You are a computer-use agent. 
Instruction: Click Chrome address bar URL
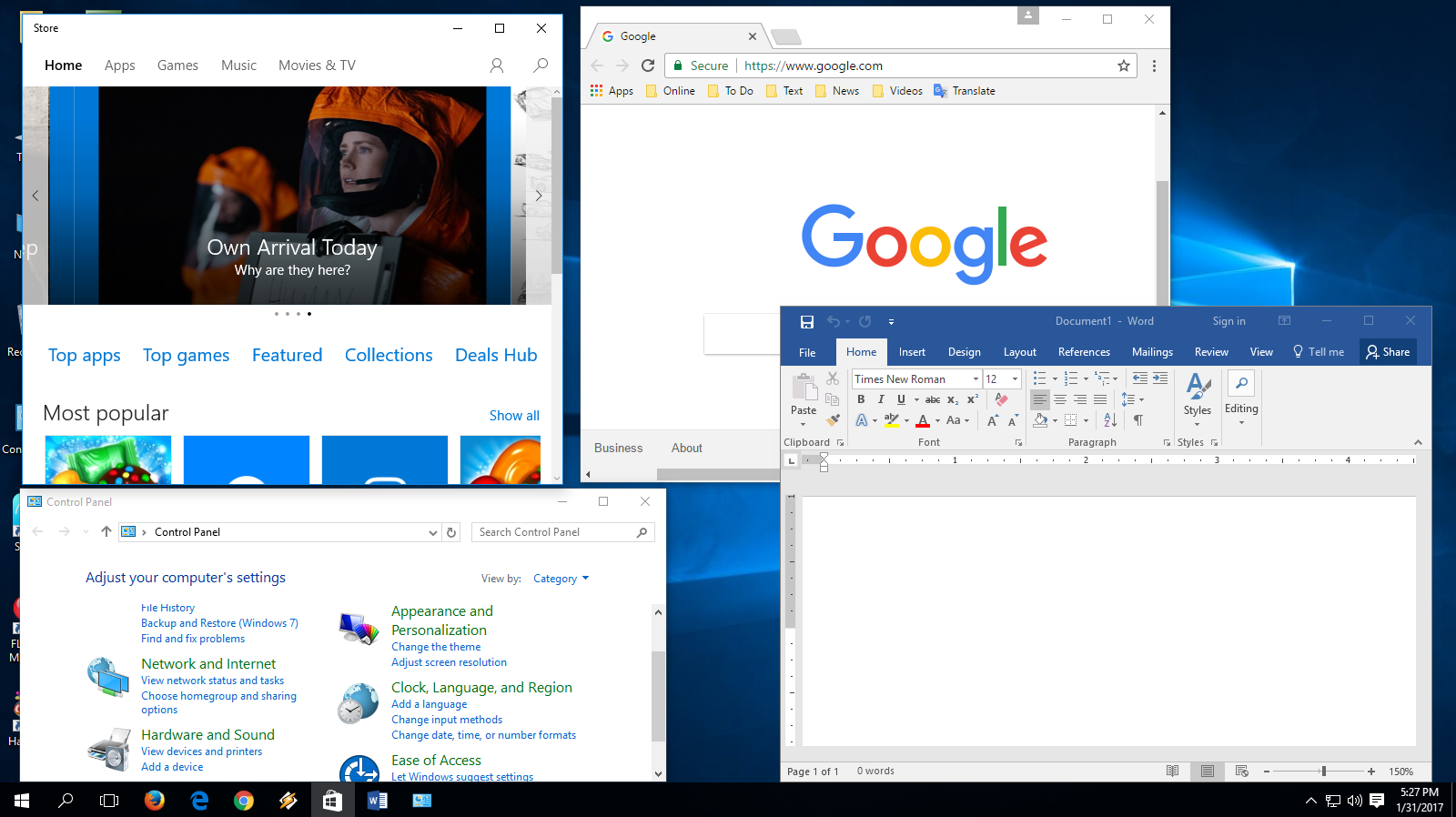814,66
